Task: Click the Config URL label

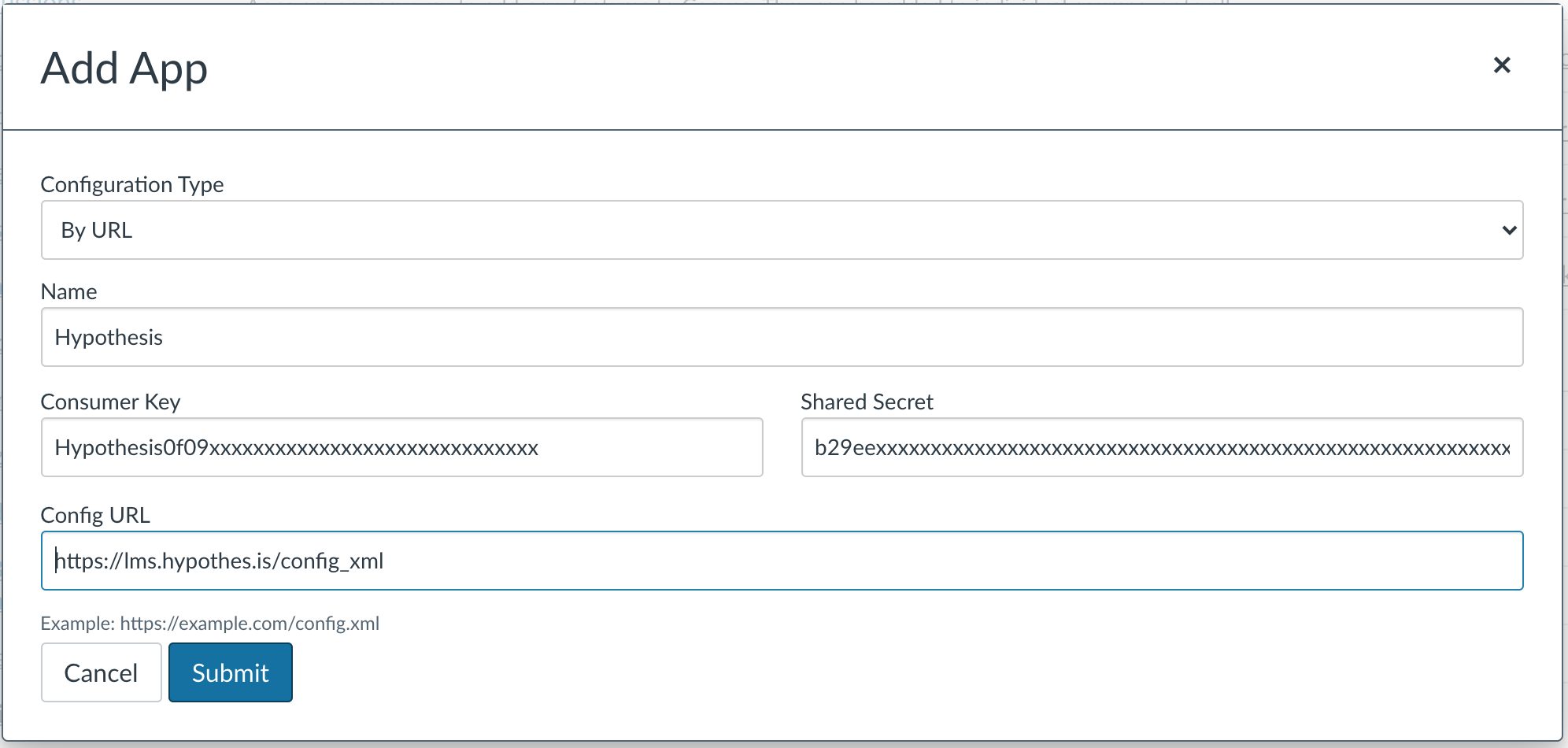Action: pyautogui.click(x=96, y=515)
